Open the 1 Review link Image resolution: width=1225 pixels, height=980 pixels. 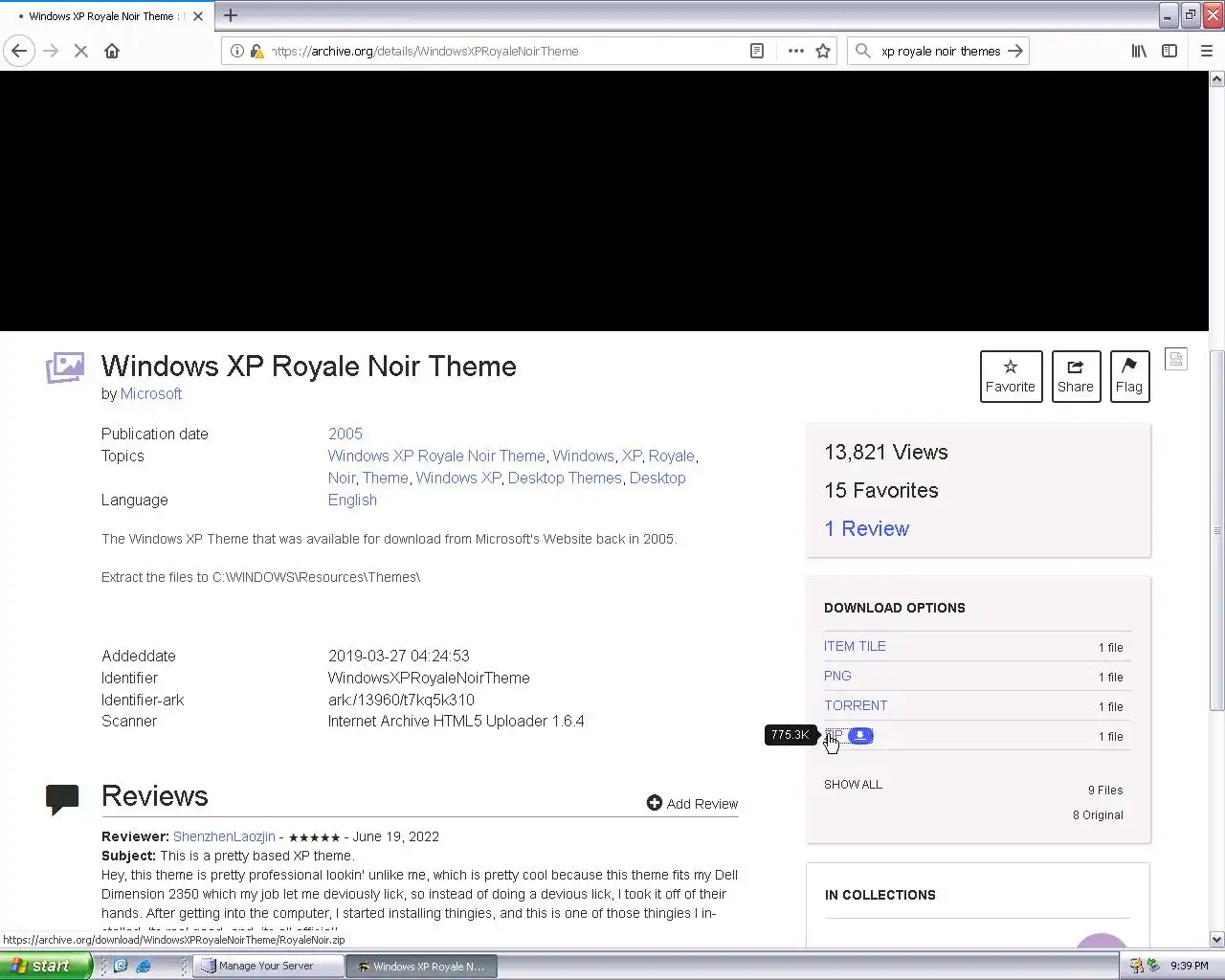(866, 528)
